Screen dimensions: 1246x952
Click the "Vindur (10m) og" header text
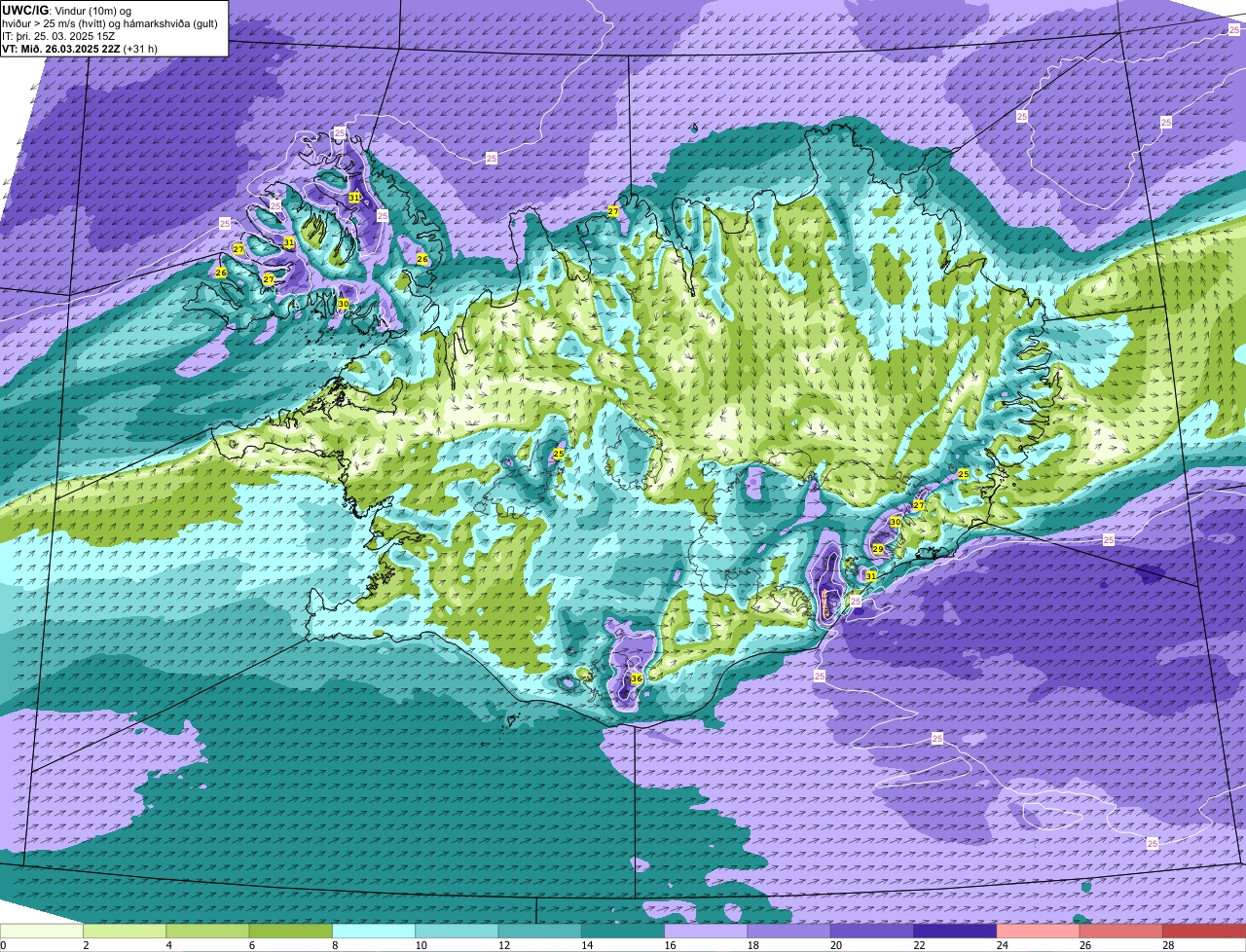(94, 10)
